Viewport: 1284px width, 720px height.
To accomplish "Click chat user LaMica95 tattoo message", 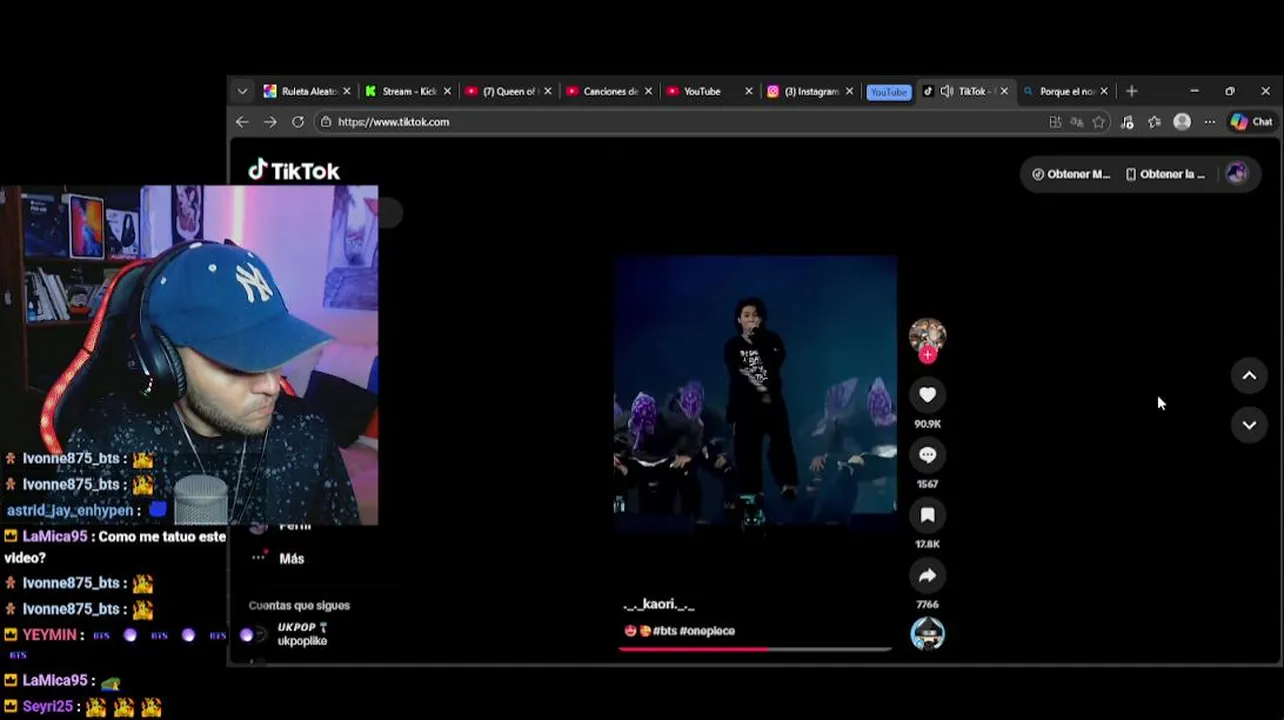I will click(x=116, y=546).
